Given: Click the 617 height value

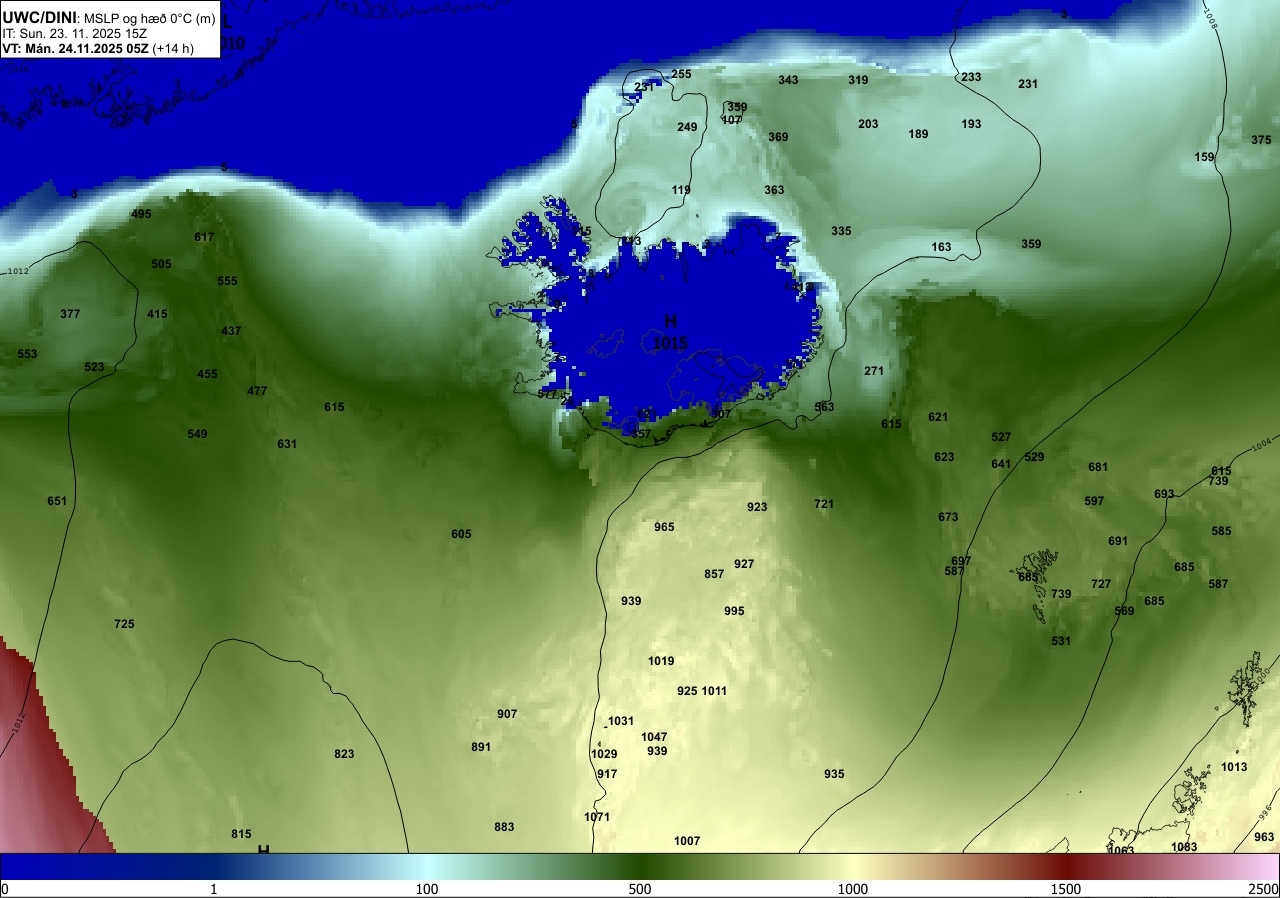Looking at the screenshot, I should [204, 237].
